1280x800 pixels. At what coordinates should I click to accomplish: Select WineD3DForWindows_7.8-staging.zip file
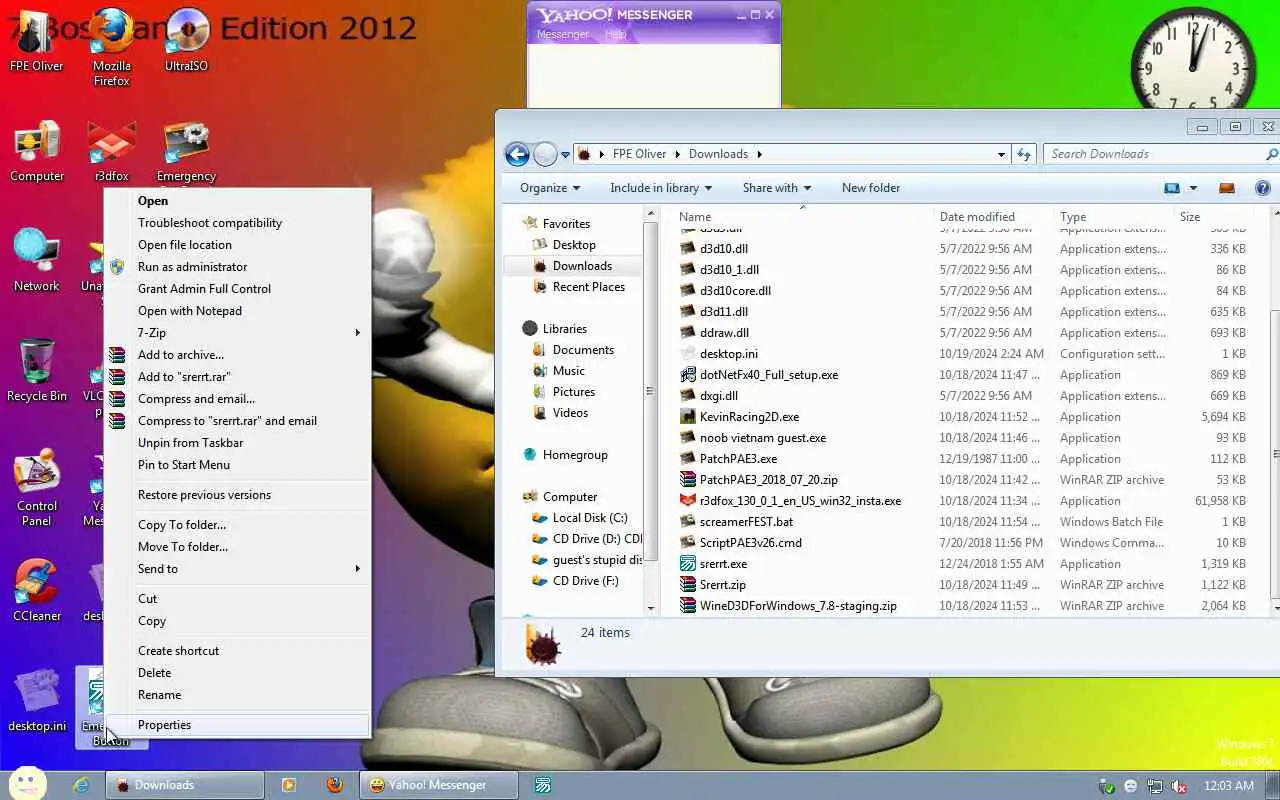798,606
